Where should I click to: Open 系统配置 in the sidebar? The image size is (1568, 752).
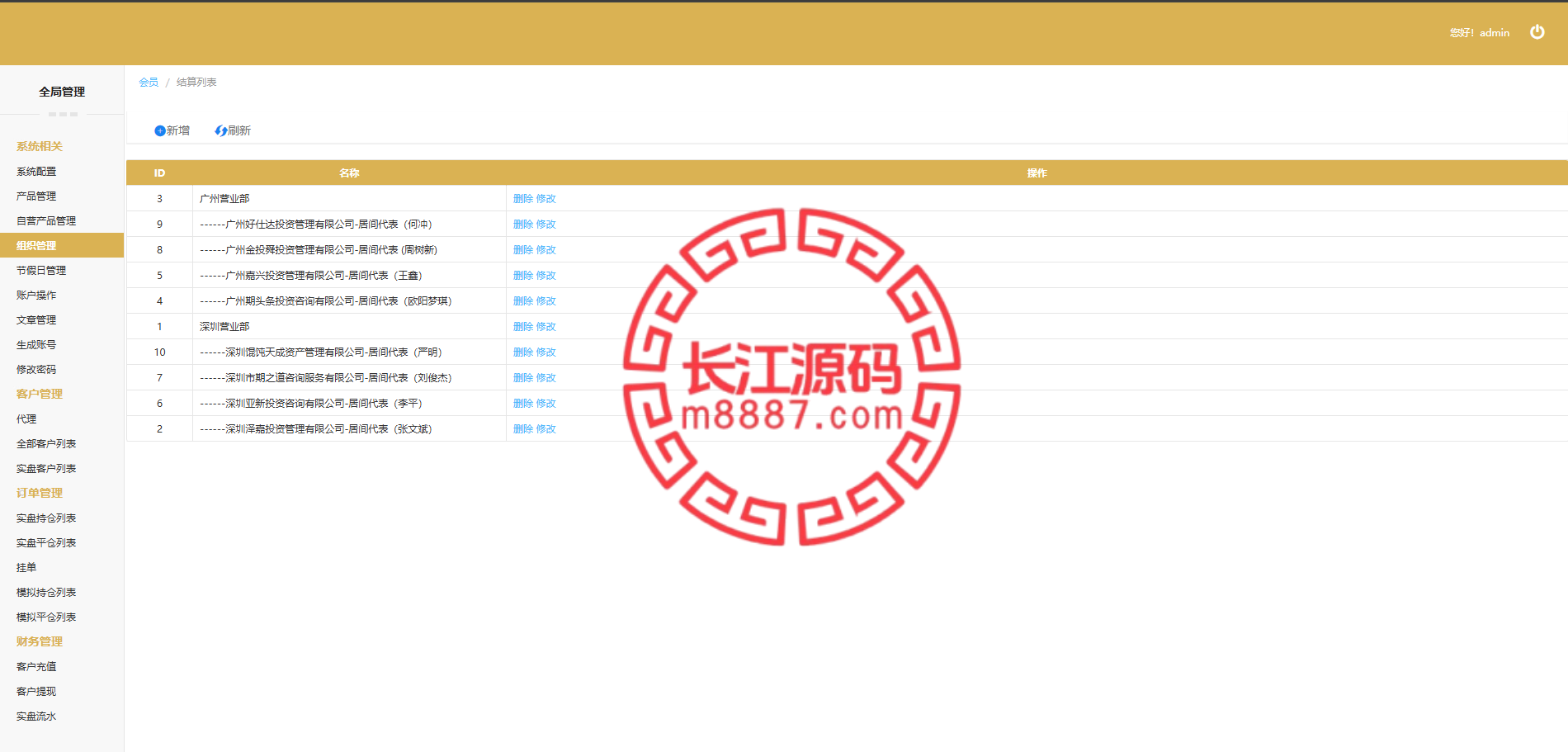point(36,172)
